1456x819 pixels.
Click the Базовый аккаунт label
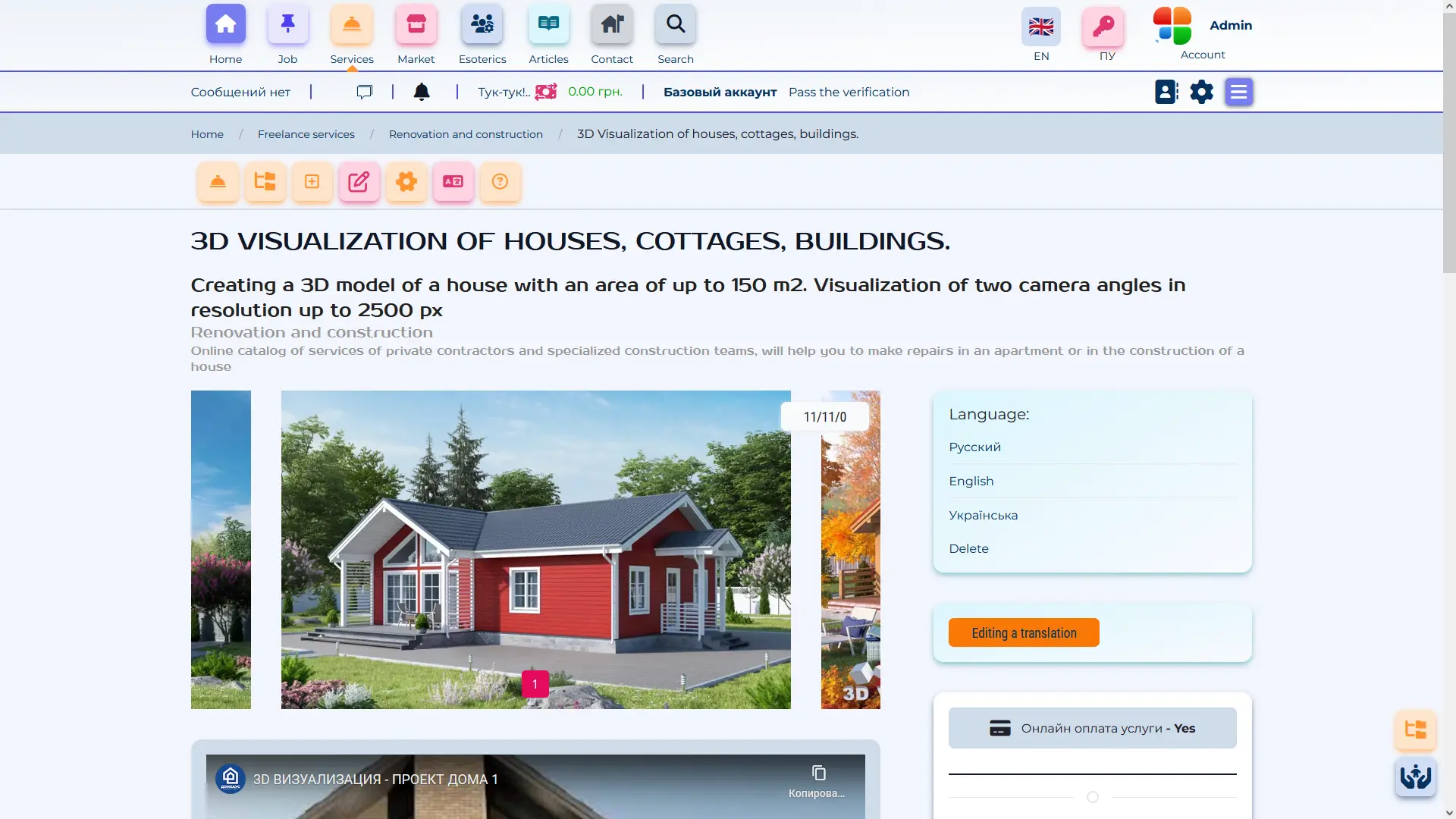720,93
